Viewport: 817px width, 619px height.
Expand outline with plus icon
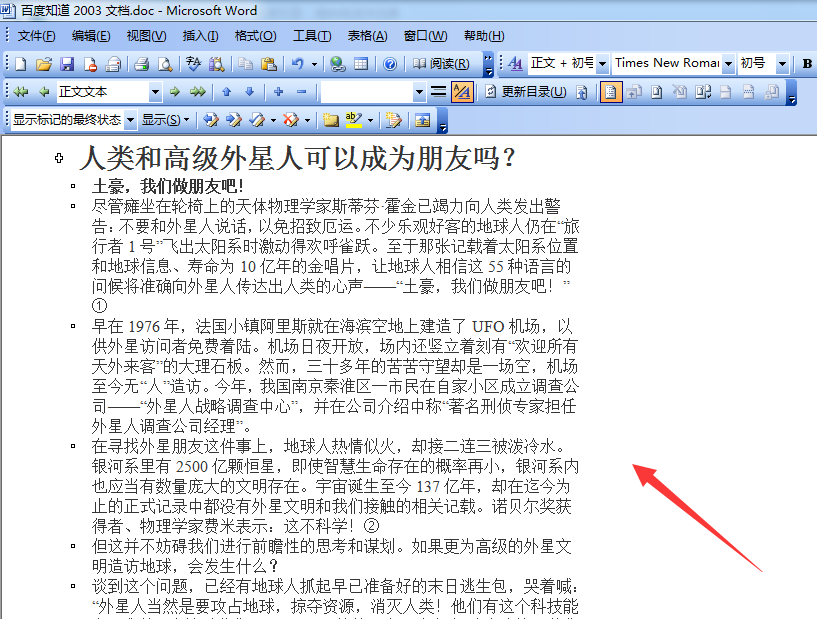click(278, 92)
